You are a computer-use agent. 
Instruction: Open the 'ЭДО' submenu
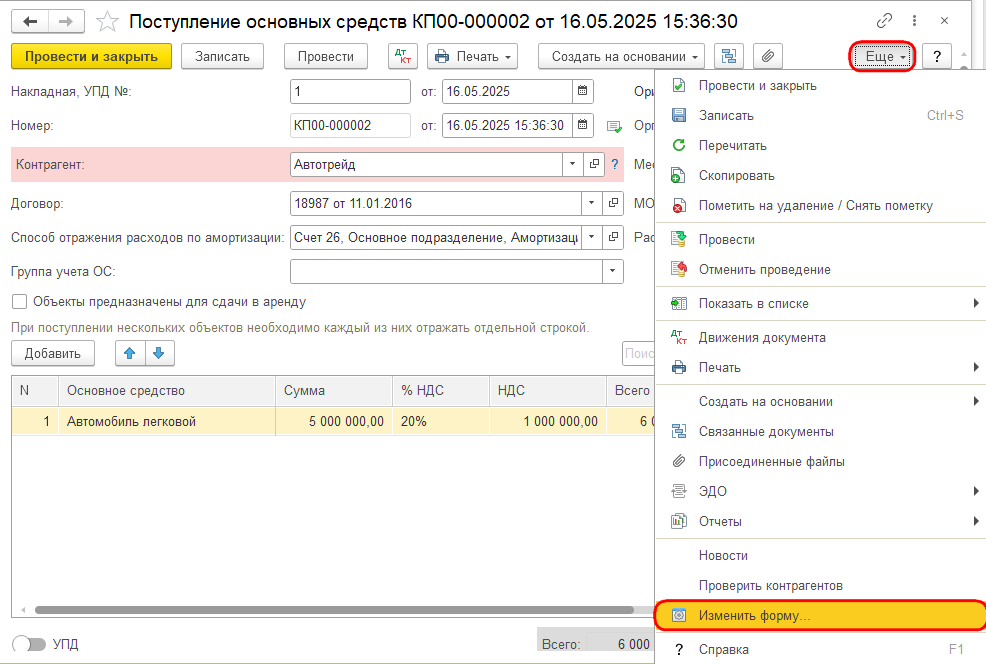(820, 491)
